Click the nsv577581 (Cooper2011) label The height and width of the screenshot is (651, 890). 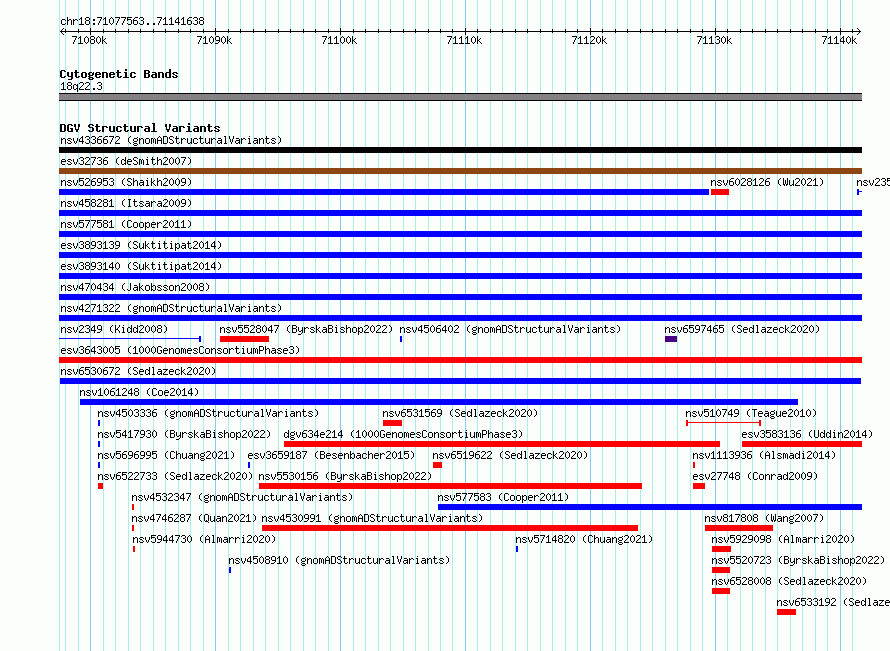pos(126,224)
